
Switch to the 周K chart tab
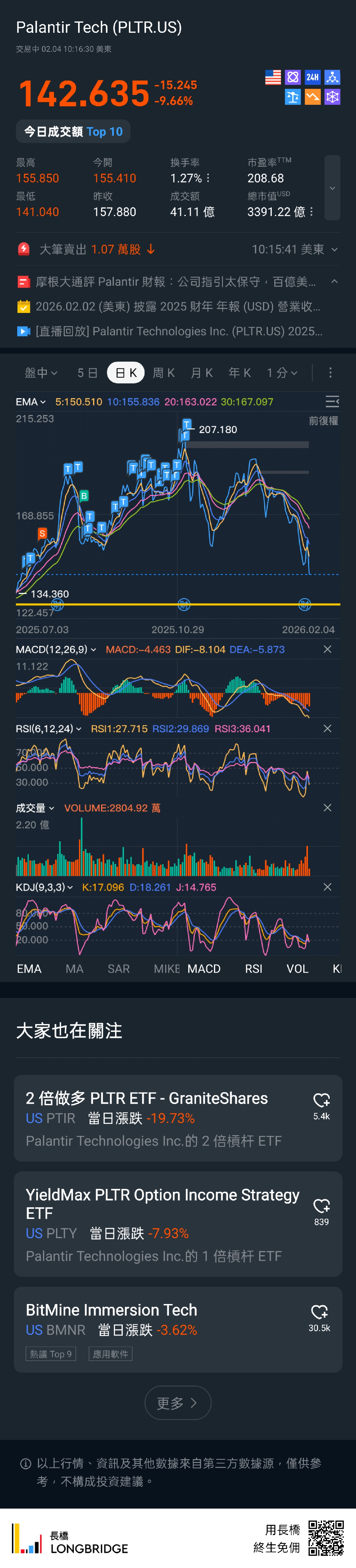[x=164, y=372]
